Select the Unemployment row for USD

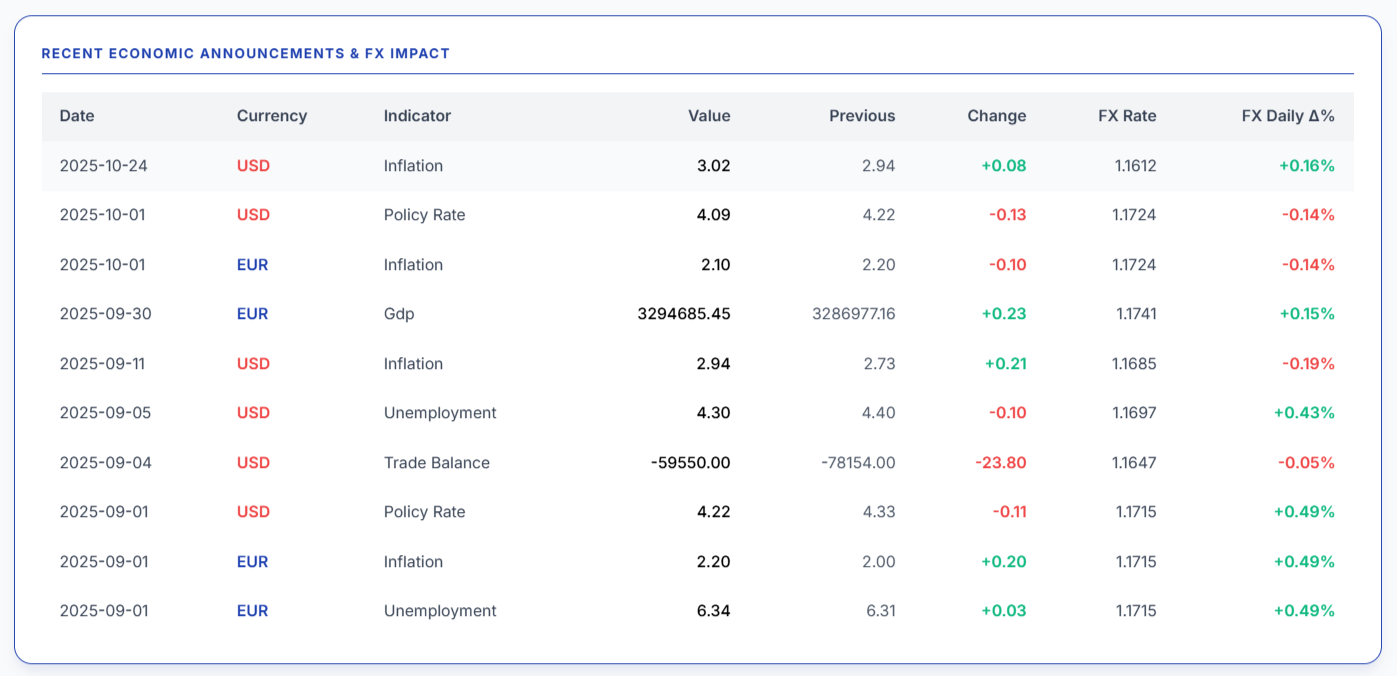(440, 412)
